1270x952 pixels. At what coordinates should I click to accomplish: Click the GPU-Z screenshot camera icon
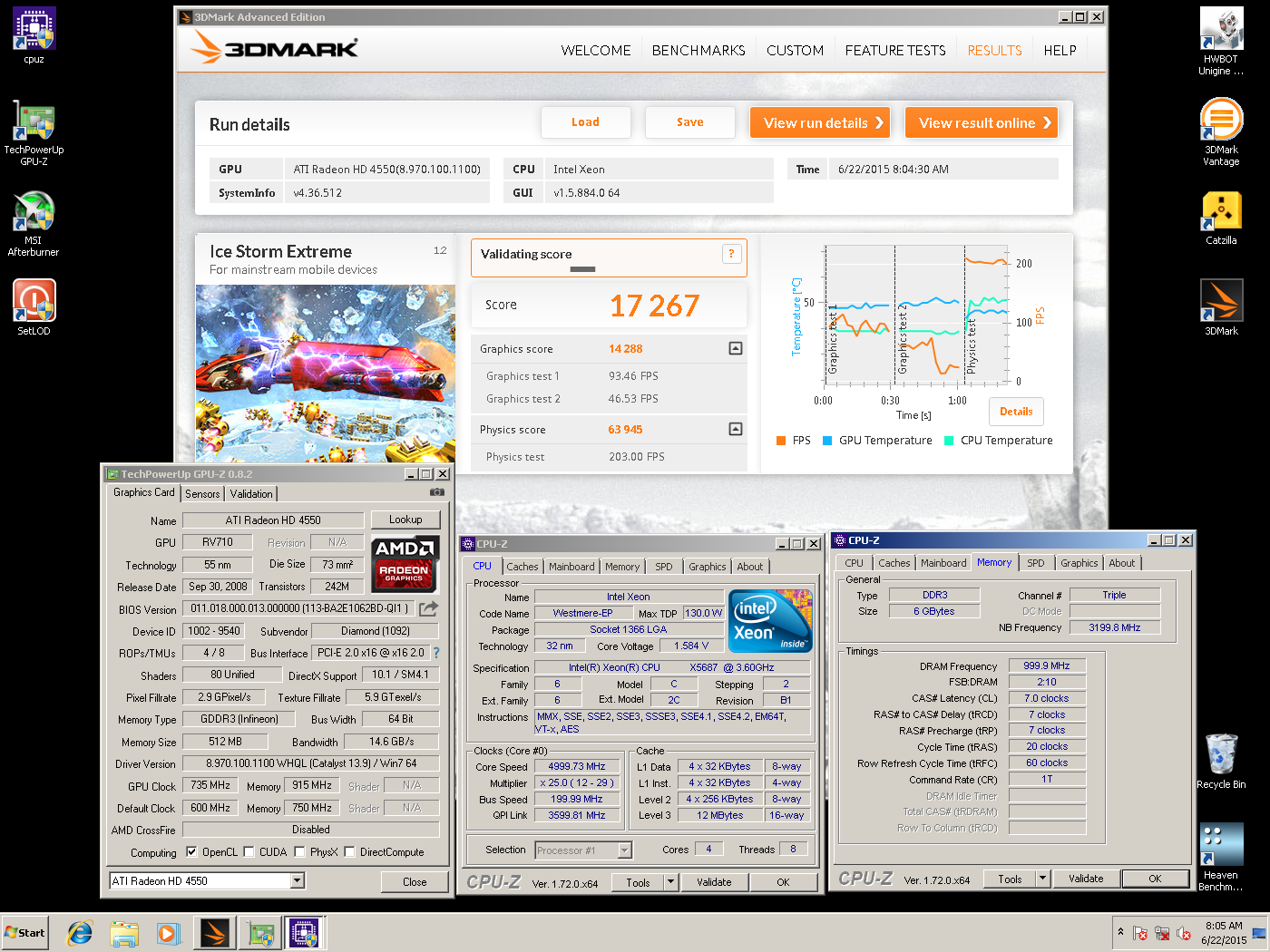click(437, 492)
